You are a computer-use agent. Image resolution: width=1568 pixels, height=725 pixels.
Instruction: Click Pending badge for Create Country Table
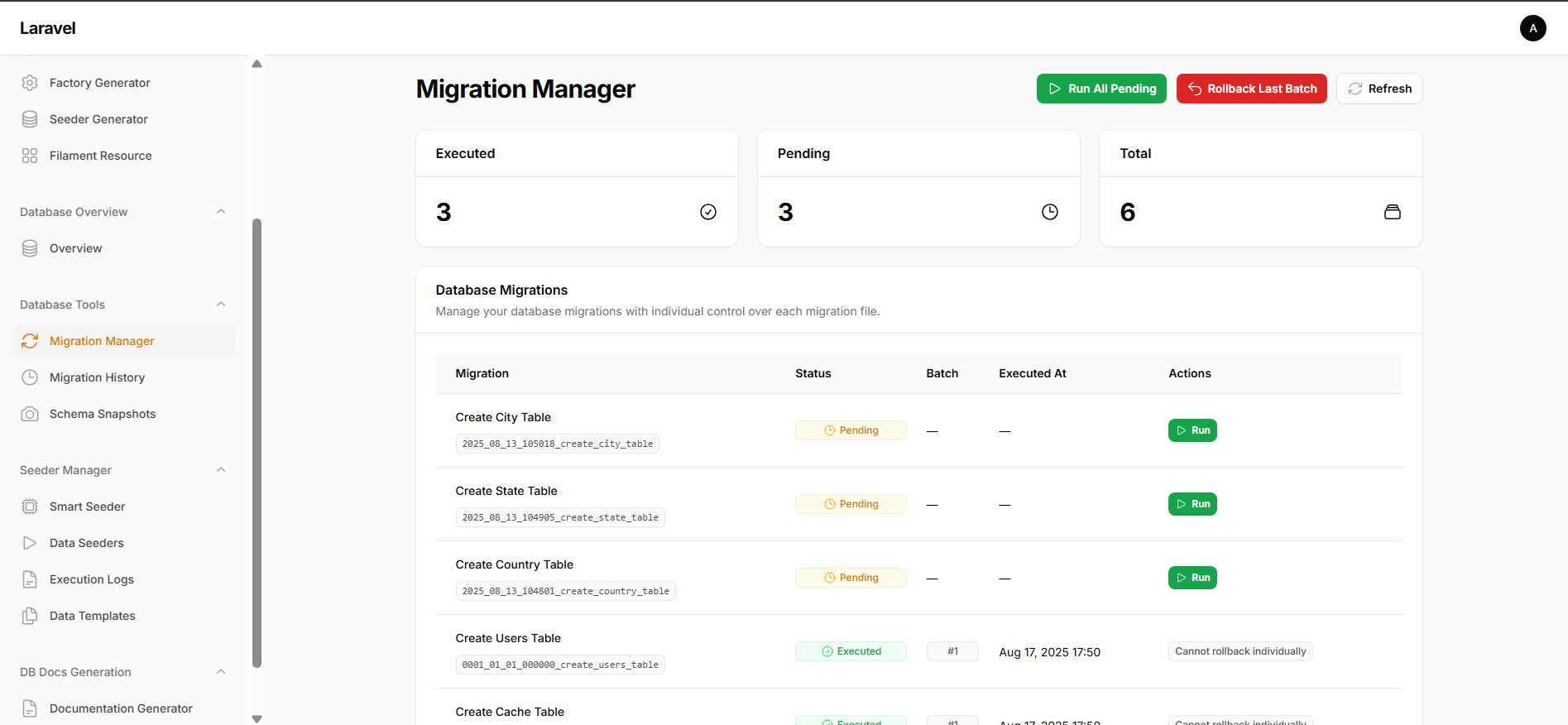[x=851, y=578]
